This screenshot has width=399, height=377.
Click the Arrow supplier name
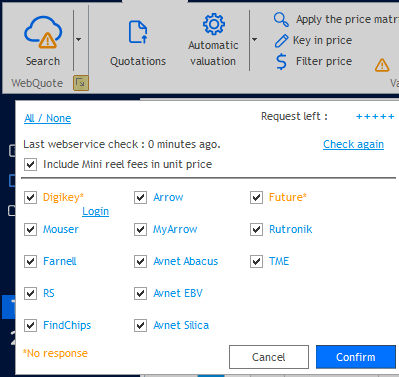coord(168,197)
